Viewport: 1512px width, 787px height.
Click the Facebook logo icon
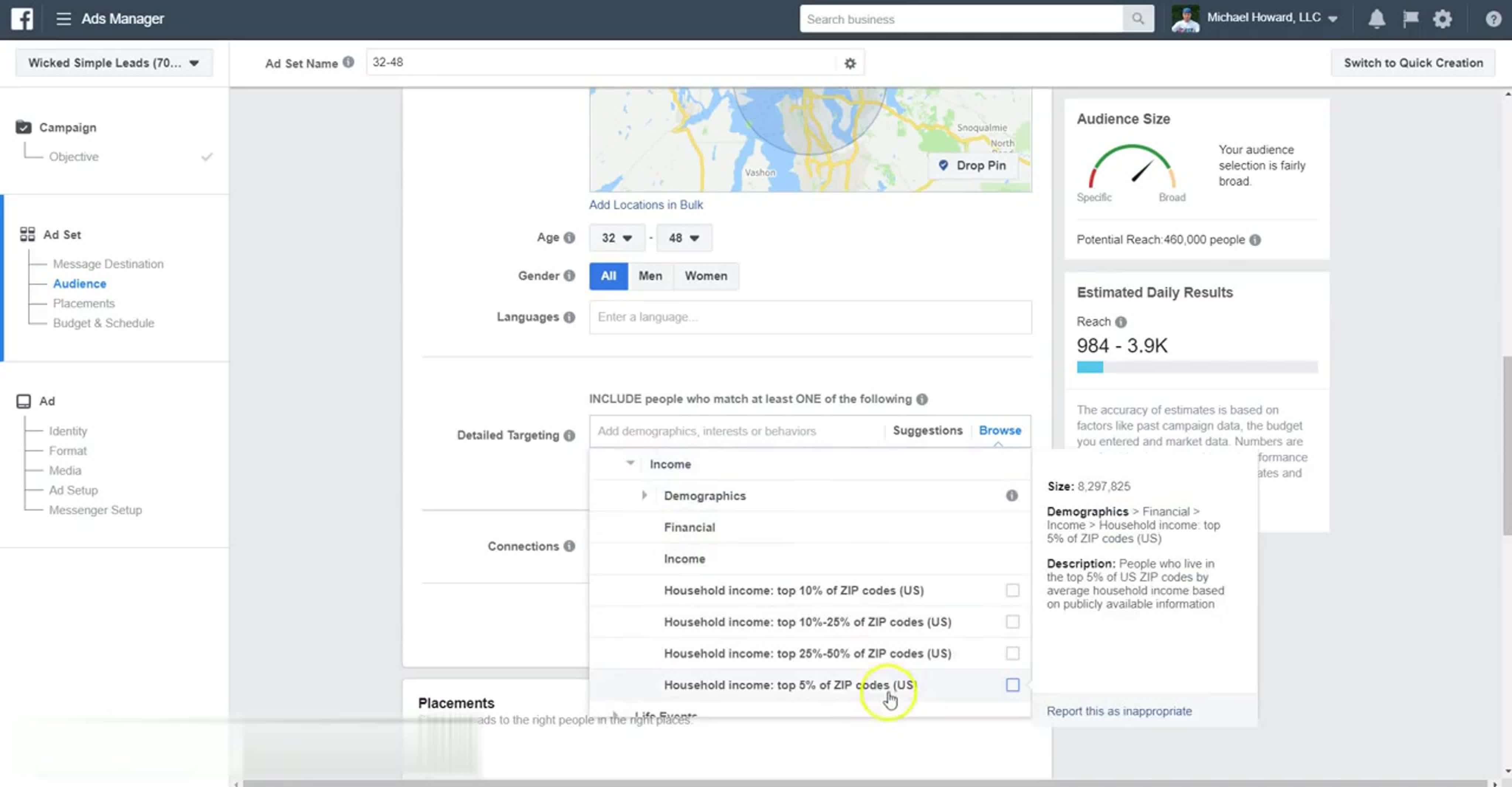pos(22,19)
